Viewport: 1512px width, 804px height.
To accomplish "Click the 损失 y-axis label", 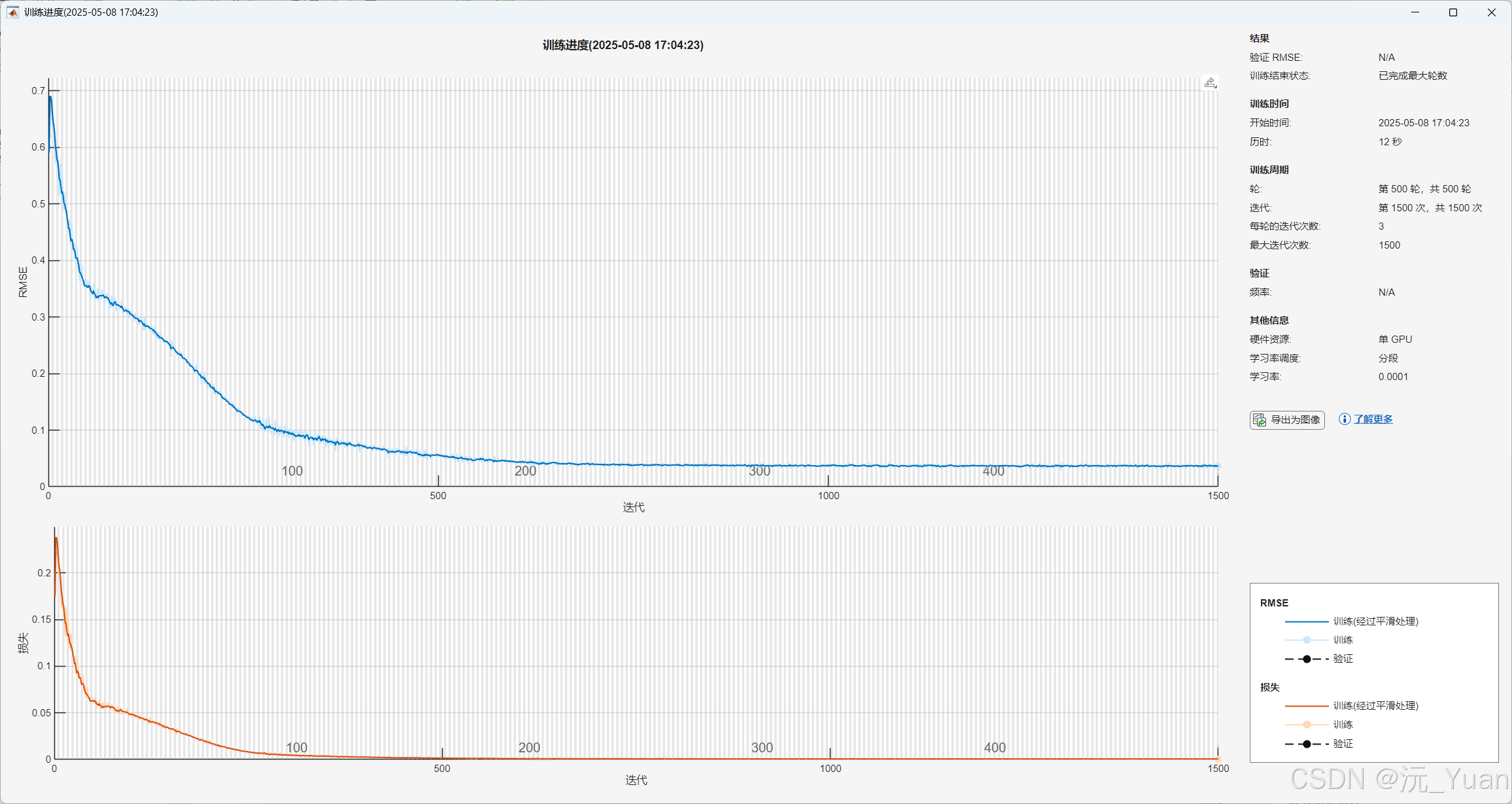I will point(24,643).
